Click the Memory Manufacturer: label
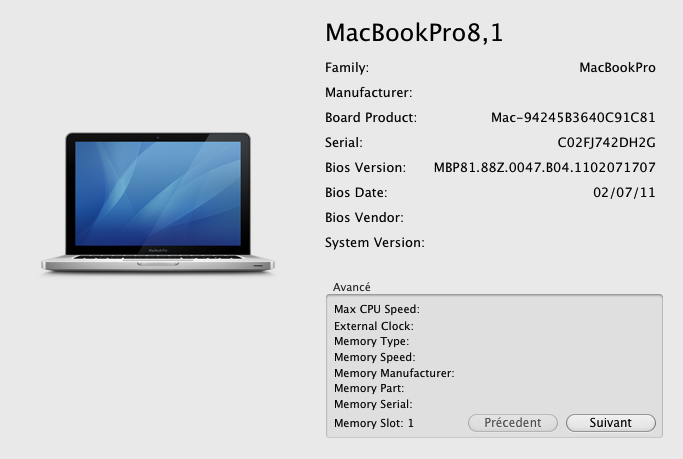Screen dimensions: 683x459 [x=394, y=373]
